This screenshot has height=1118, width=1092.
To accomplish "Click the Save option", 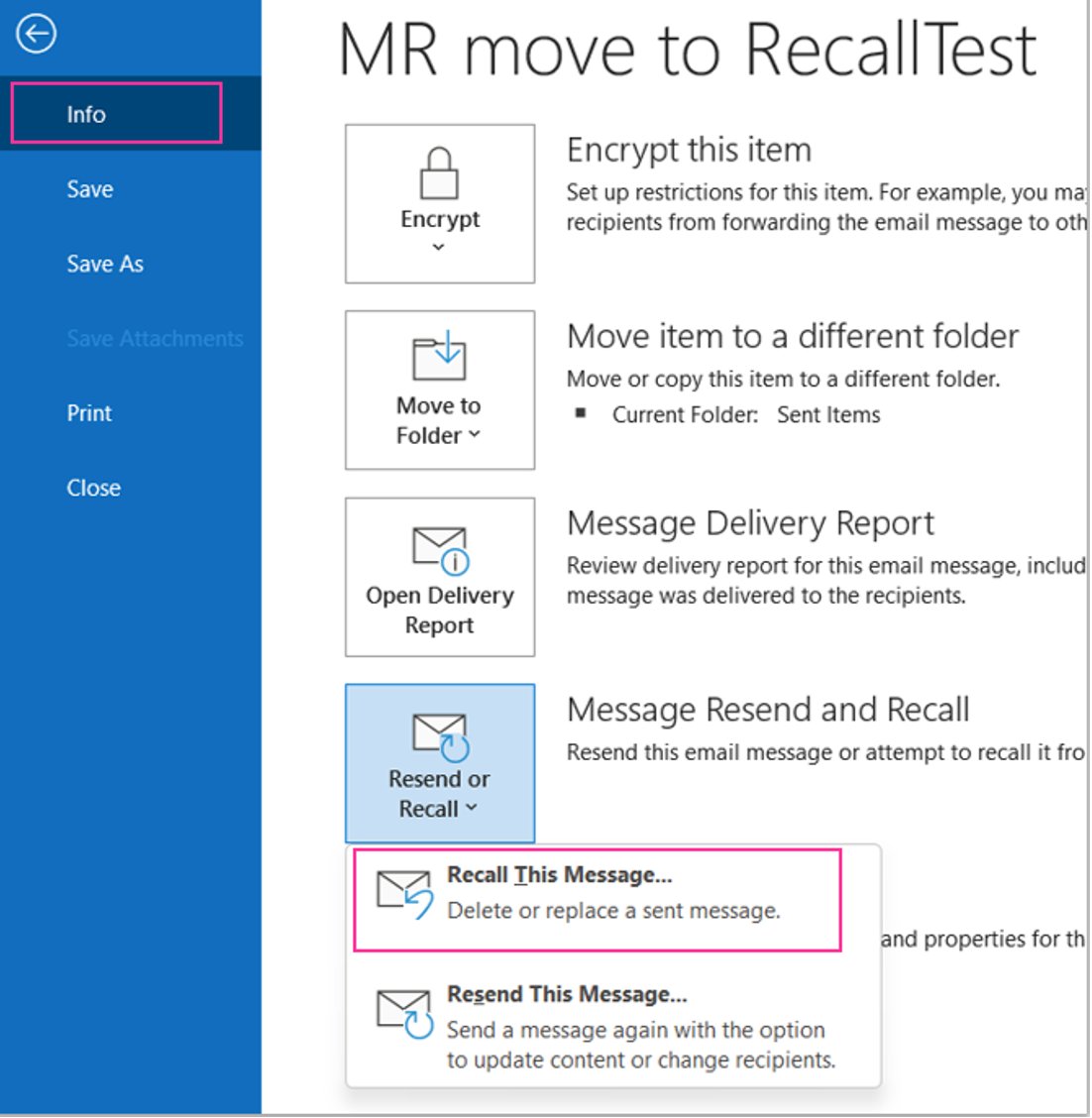I will (89, 188).
